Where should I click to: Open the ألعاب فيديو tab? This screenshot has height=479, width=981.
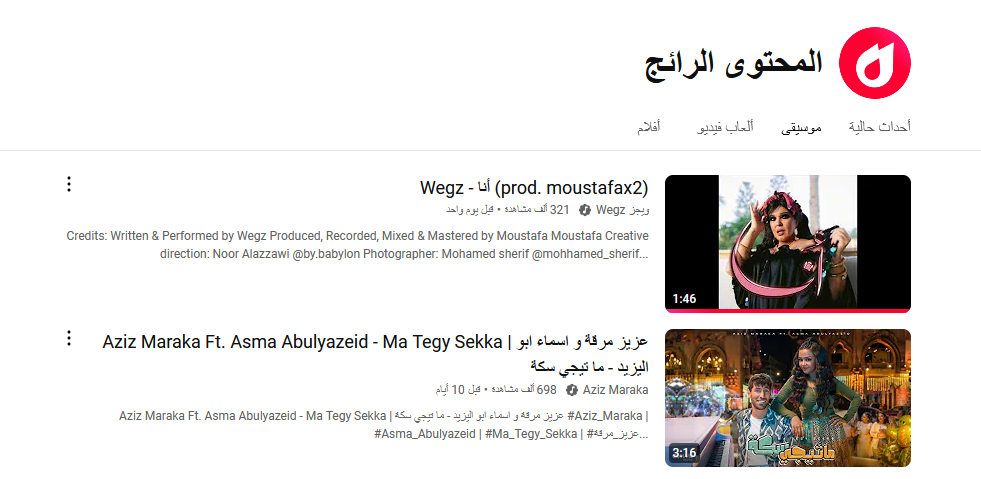pos(724,127)
